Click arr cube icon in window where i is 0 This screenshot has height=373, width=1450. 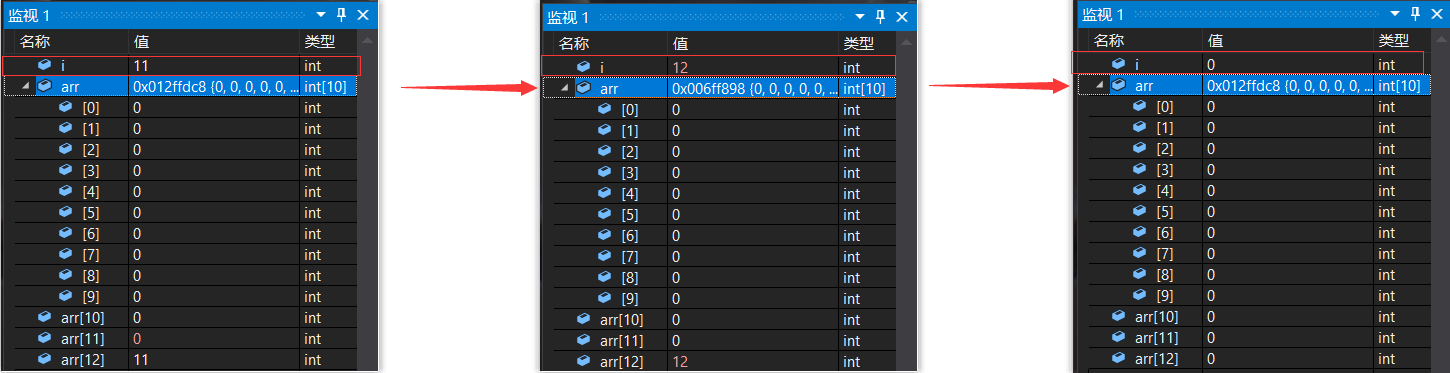click(x=1119, y=86)
